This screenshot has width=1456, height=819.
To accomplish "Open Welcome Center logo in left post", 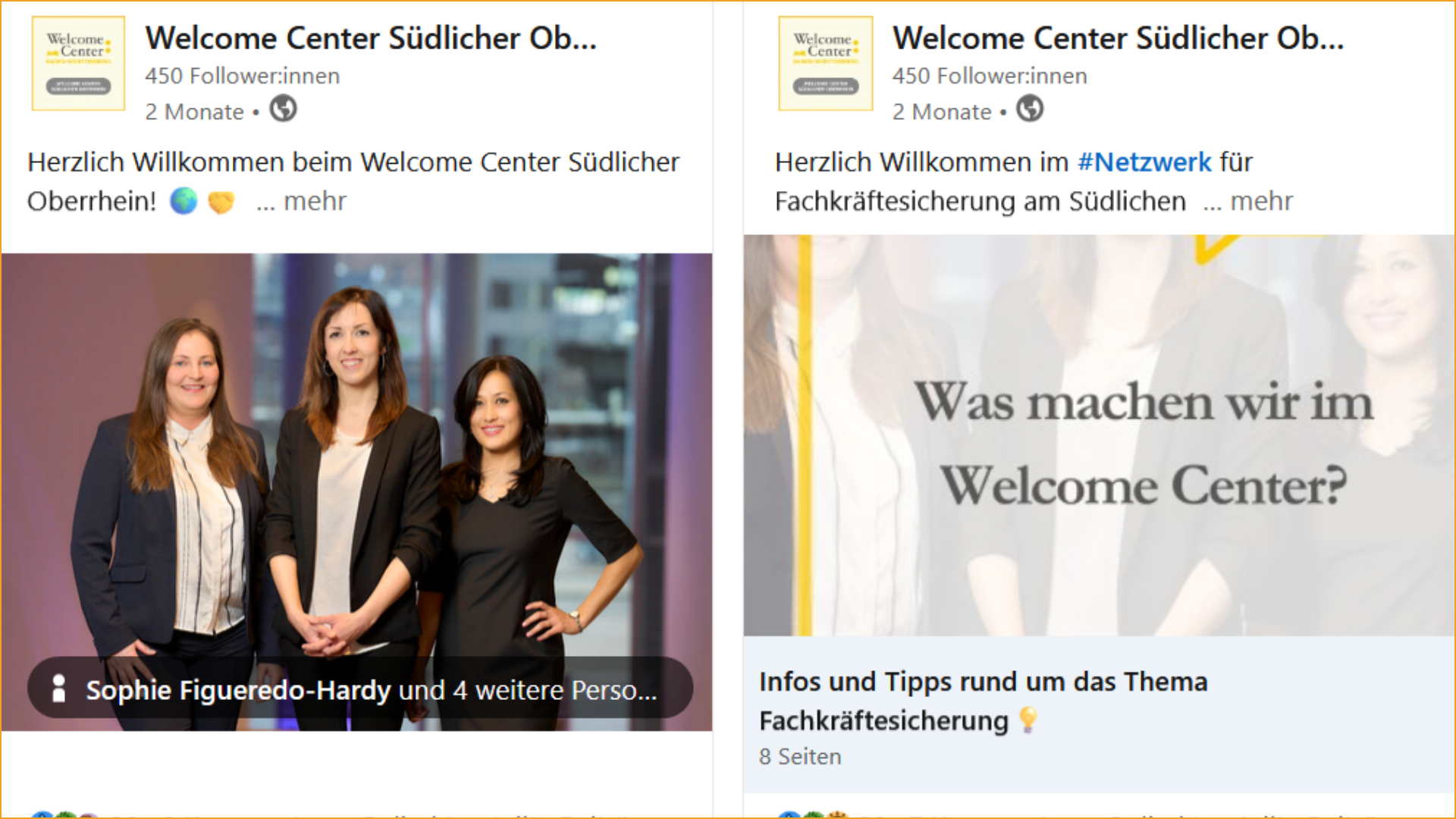I will coord(78,64).
